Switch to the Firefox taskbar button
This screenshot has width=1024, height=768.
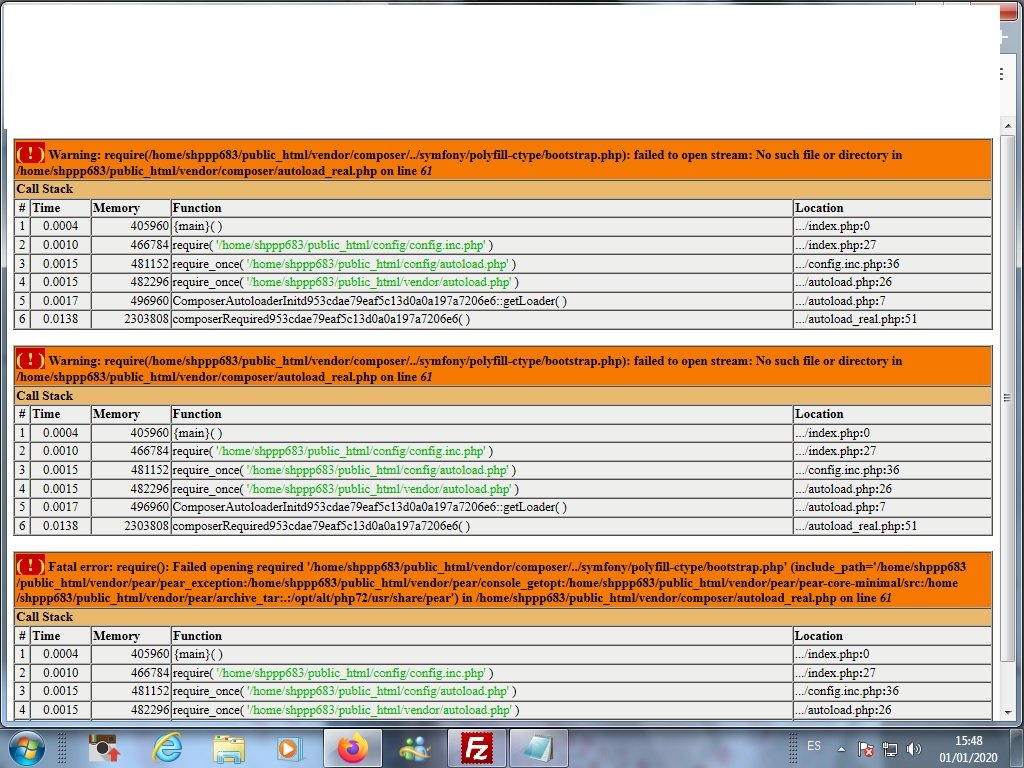(353, 748)
